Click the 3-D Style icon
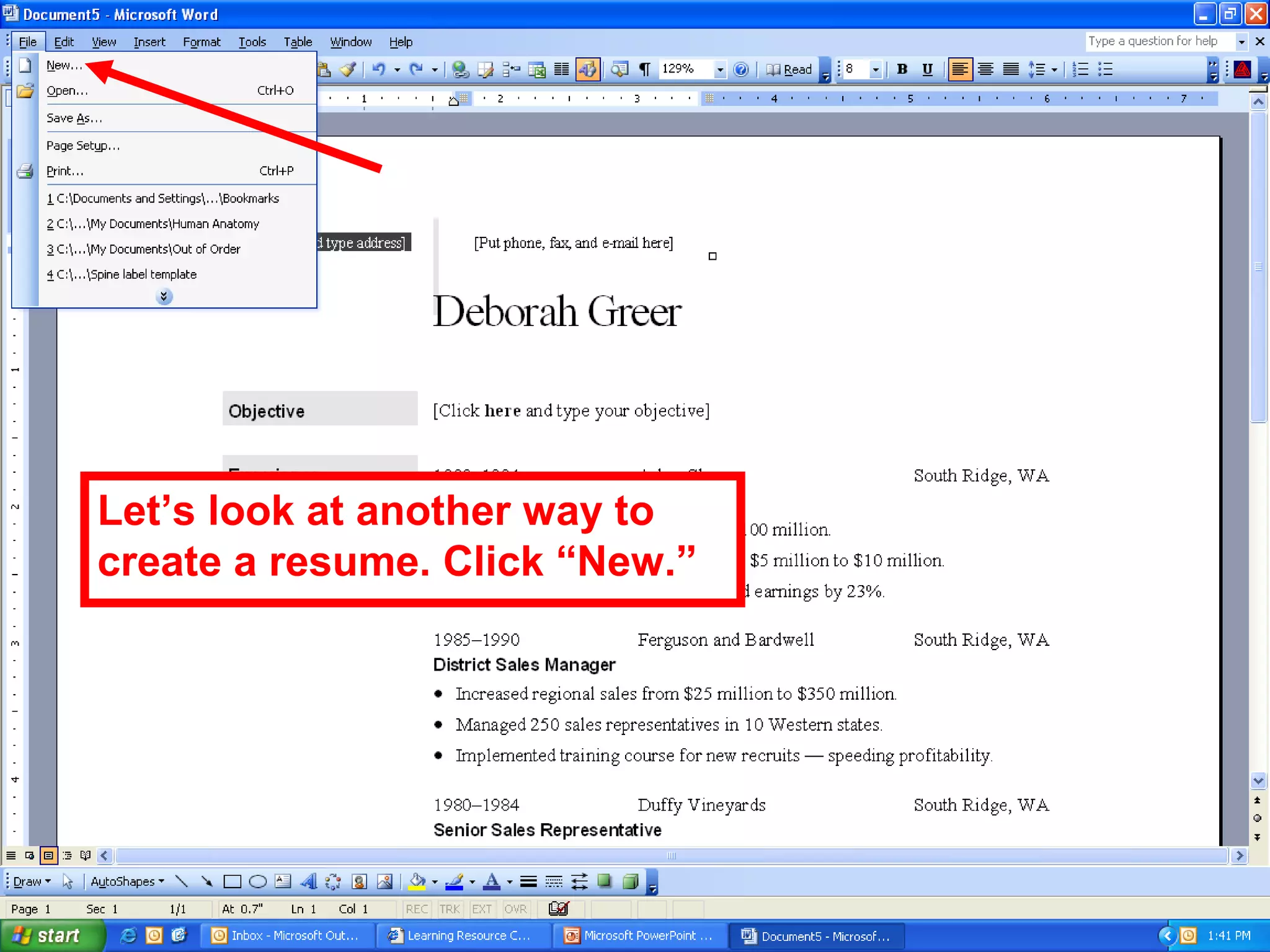 (x=630, y=881)
